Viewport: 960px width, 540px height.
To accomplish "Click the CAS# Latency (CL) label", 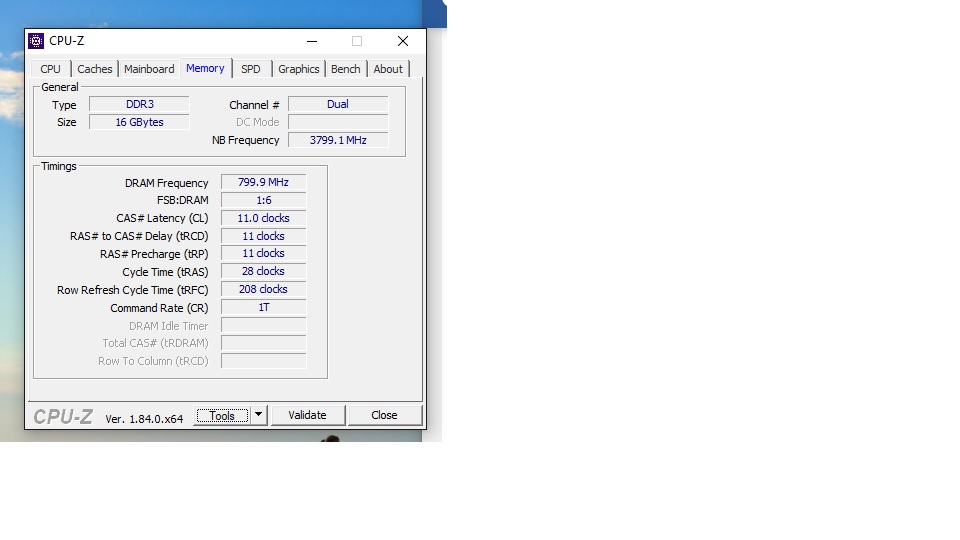I will [162, 219].
